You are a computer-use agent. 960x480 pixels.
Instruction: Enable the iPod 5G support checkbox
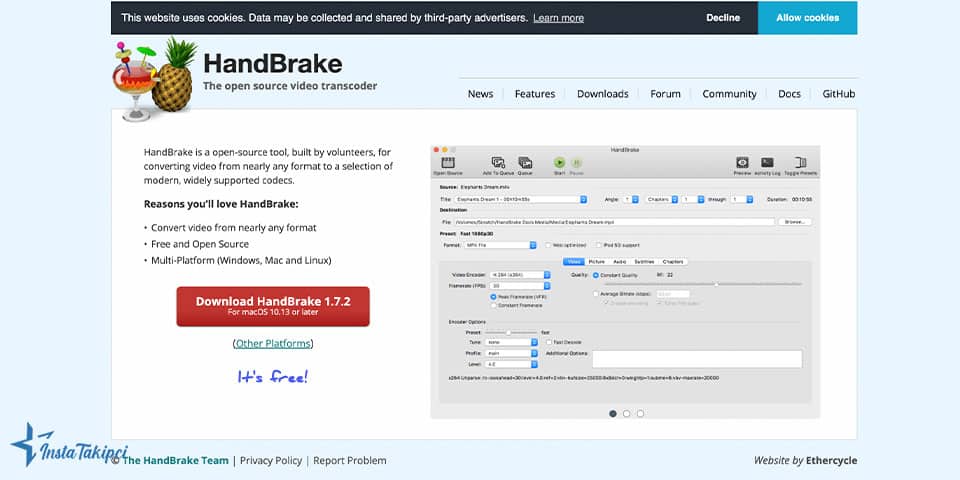click(599, 245)
